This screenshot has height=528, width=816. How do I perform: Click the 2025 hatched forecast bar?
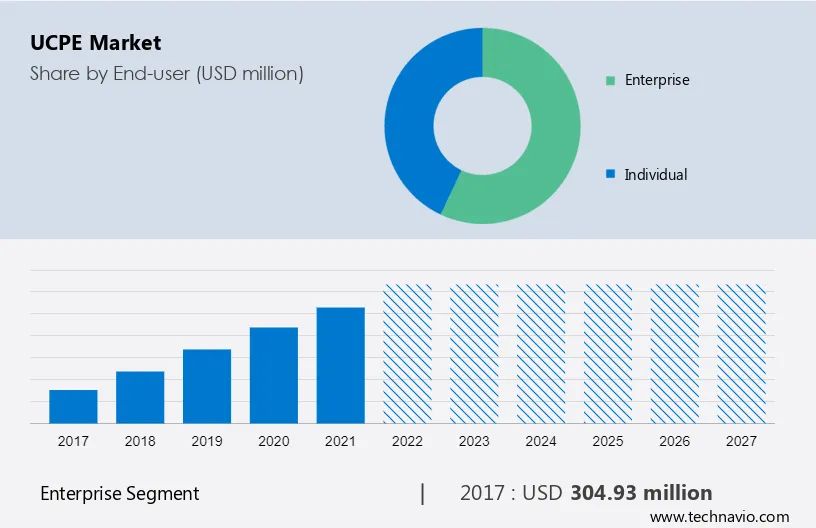608,354
